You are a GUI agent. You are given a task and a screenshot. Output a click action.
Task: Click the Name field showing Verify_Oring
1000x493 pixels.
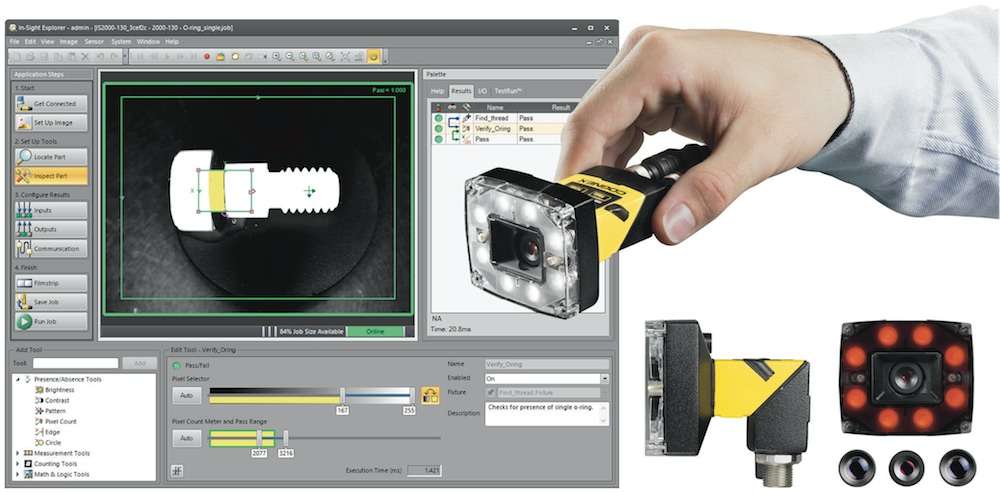(x=547, y=364)
